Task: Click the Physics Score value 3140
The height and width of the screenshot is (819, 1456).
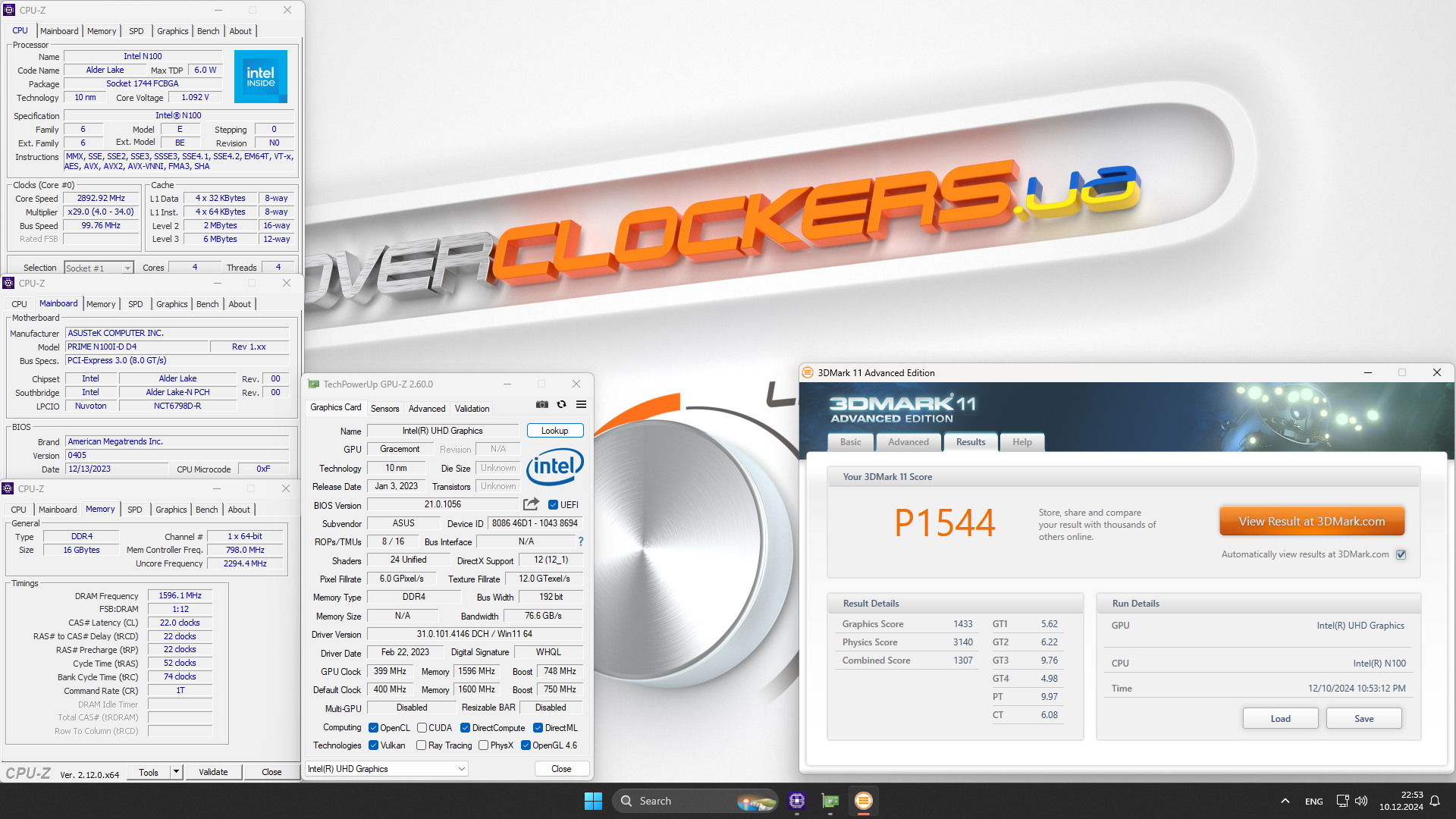Action: click(x=962, y=642)
